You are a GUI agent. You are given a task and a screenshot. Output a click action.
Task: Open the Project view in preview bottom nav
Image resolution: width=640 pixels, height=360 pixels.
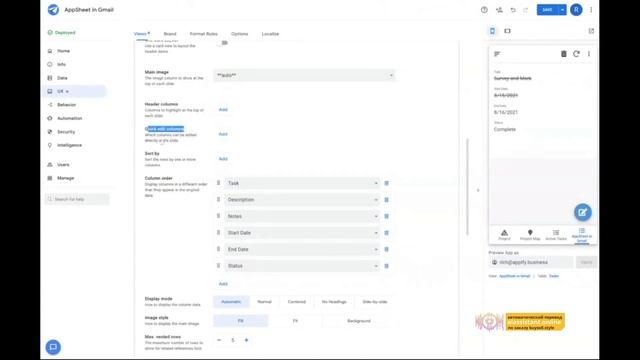point(504,235)
